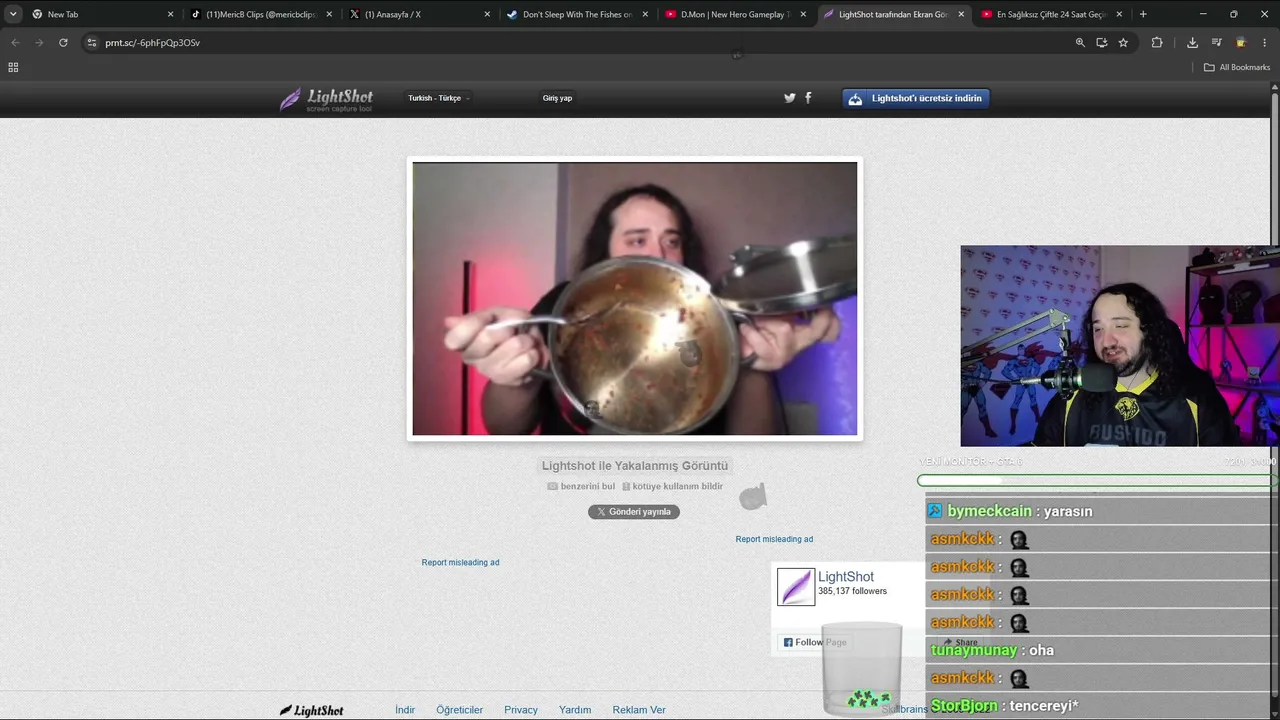Open the Reklam Ver footer link
The width and height of the screenshot is (1280, 720).
click(x=639, y=710)
